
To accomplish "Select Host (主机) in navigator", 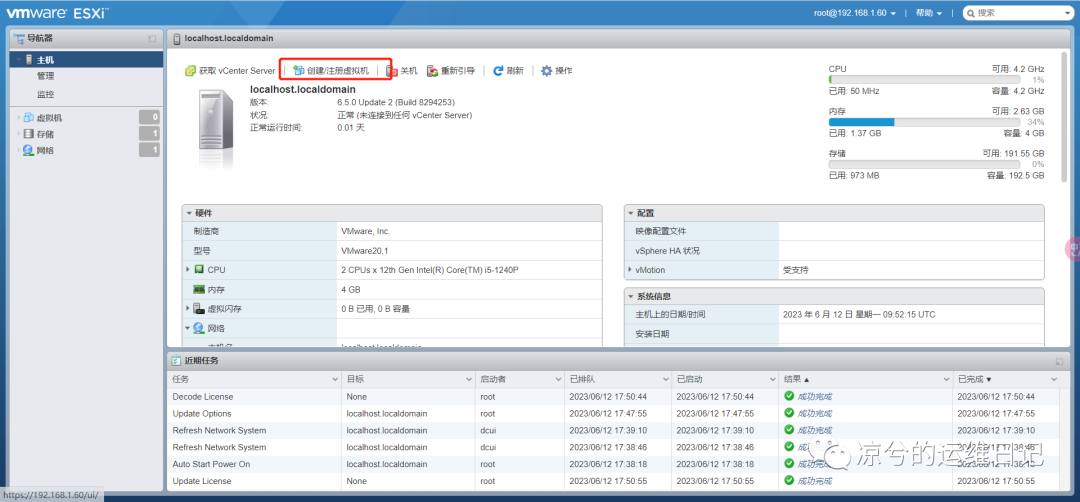I will pyautogui.click(x=86, y=60).
